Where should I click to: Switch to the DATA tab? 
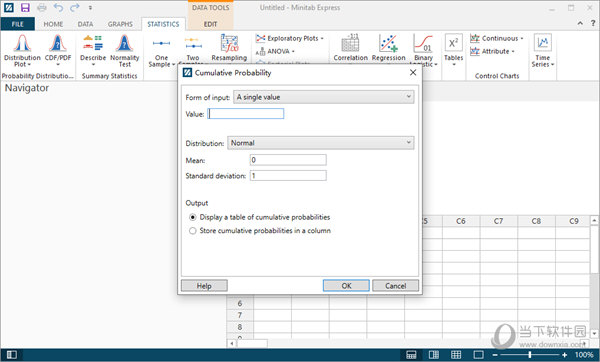pyautogui.click(x=85, y=24)
